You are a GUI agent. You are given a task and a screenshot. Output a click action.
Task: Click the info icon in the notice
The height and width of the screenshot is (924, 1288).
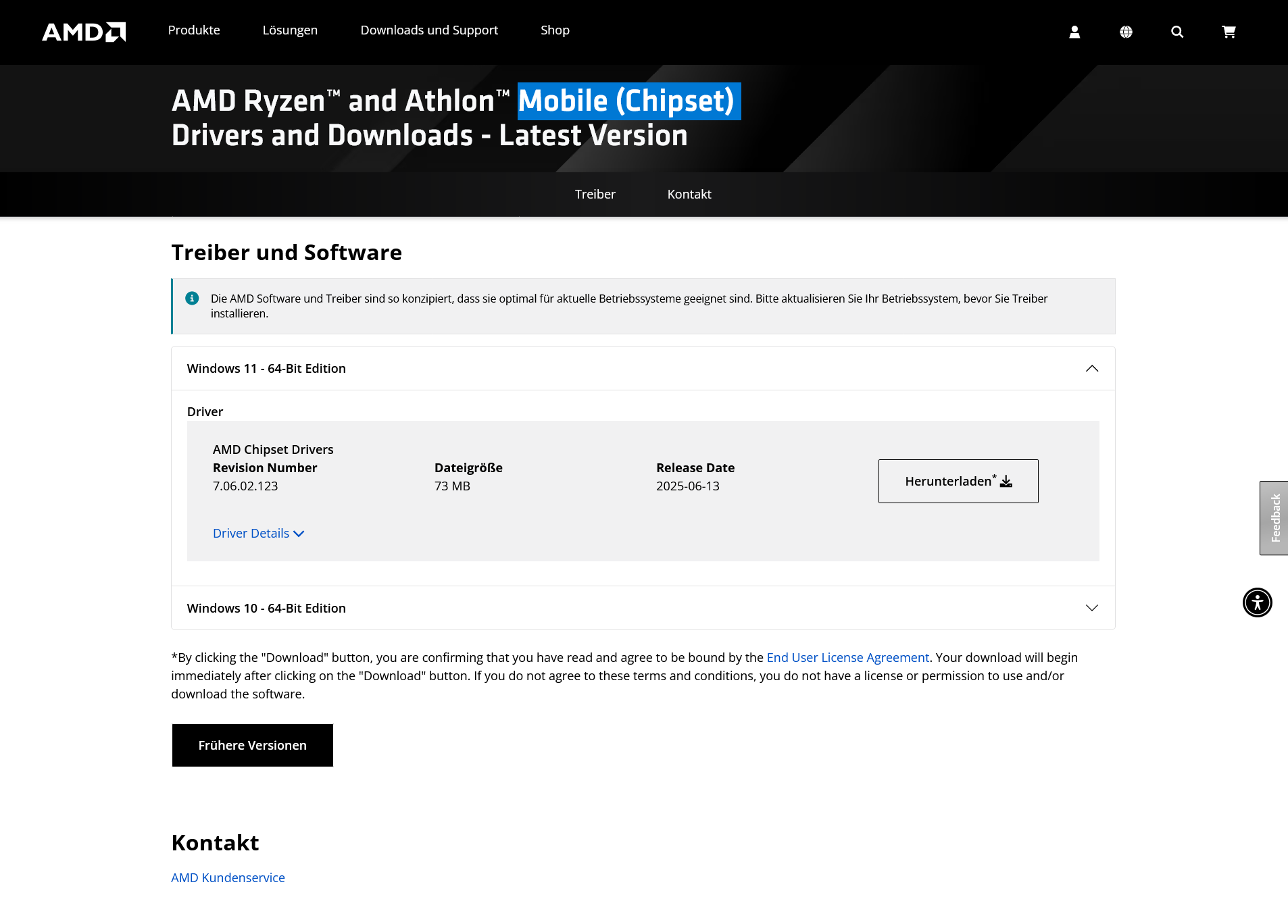coord(192,298)
